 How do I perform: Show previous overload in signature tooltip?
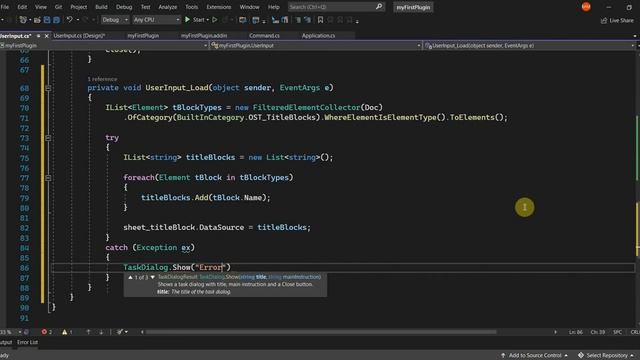[x=130, y=278]
